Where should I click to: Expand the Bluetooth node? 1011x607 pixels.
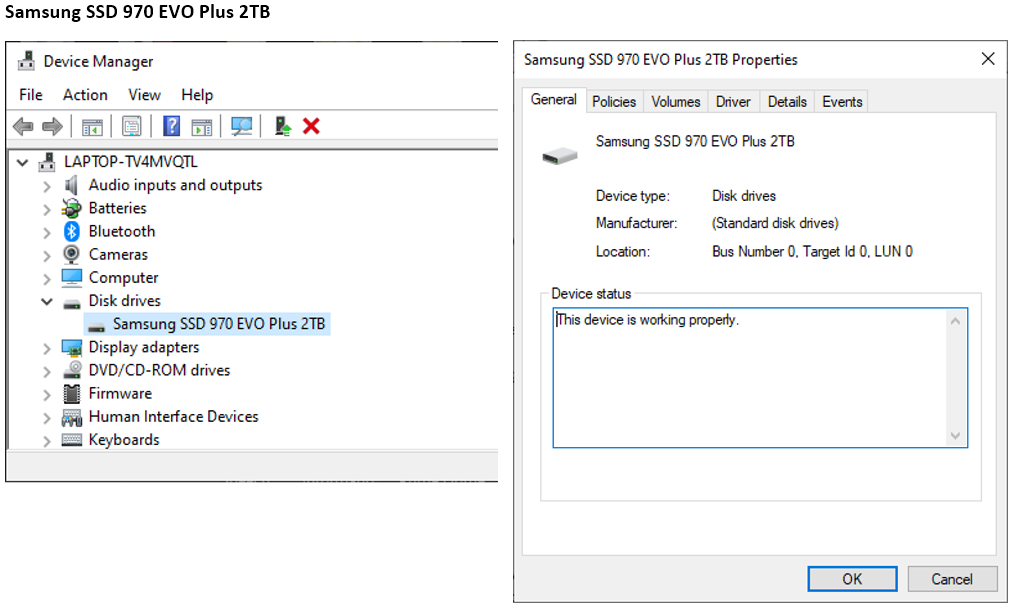click(46, 233)
